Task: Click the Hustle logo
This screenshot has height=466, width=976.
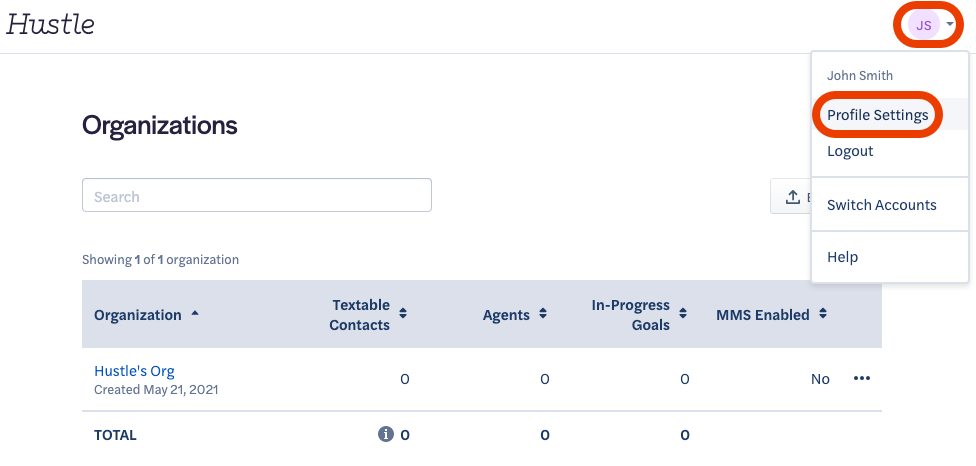Action: click(50, 25)
